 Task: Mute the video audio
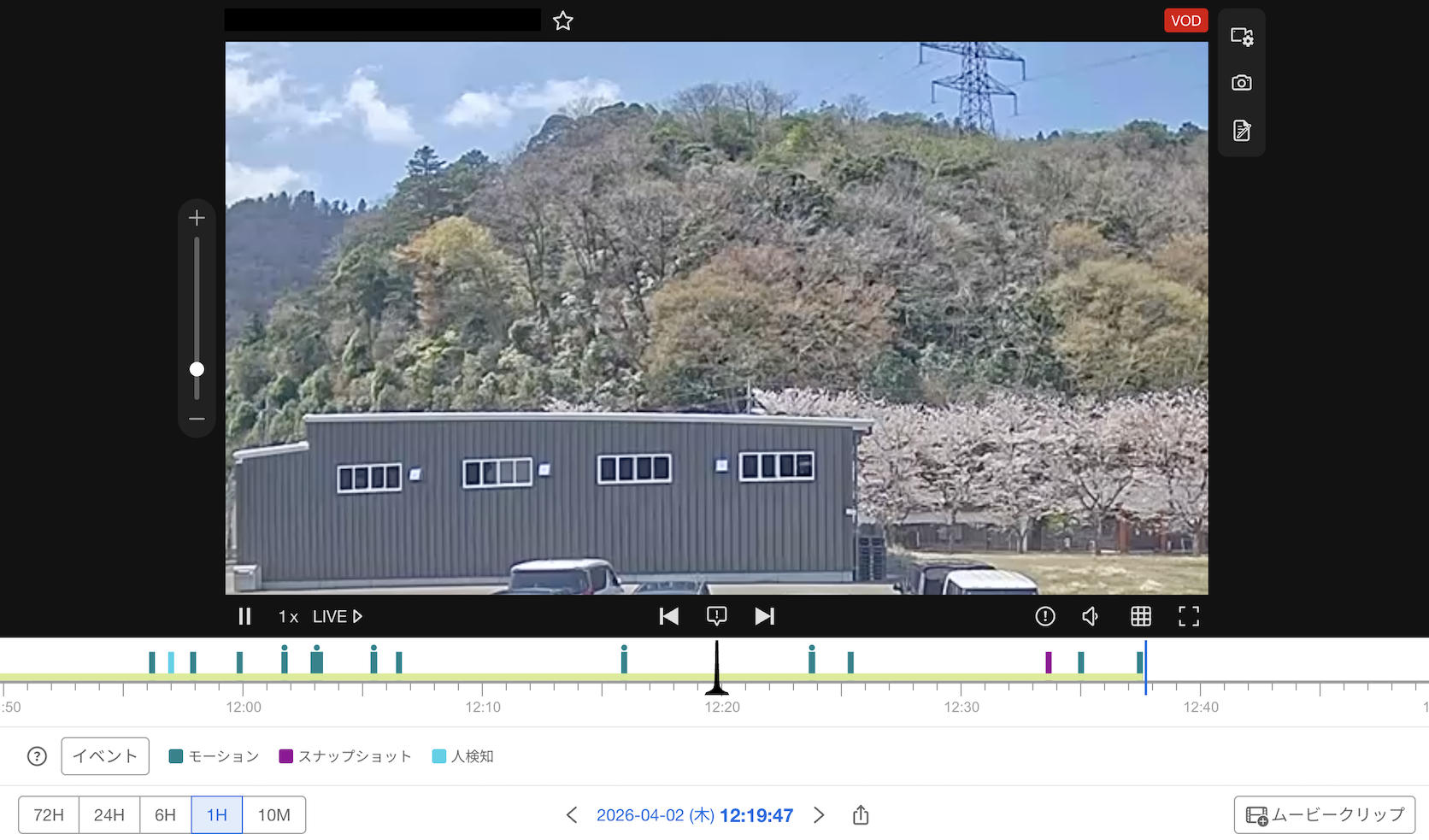point(1091,616)
